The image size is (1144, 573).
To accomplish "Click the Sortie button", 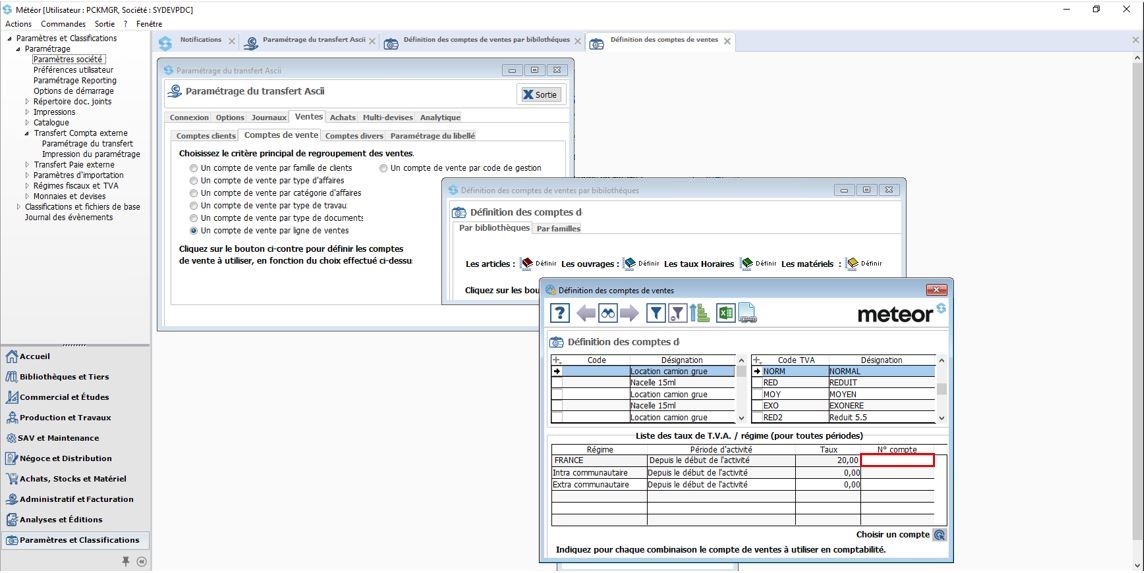I will click(539, 94).
